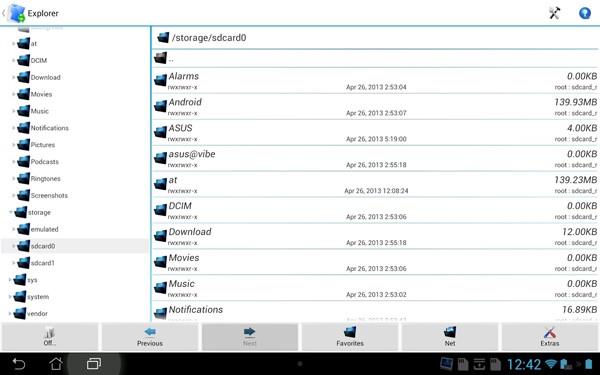The width and height of the screenshot is (600, 375).
Task: Expand the sdcard1 tree node
Action: coord(14,263)
